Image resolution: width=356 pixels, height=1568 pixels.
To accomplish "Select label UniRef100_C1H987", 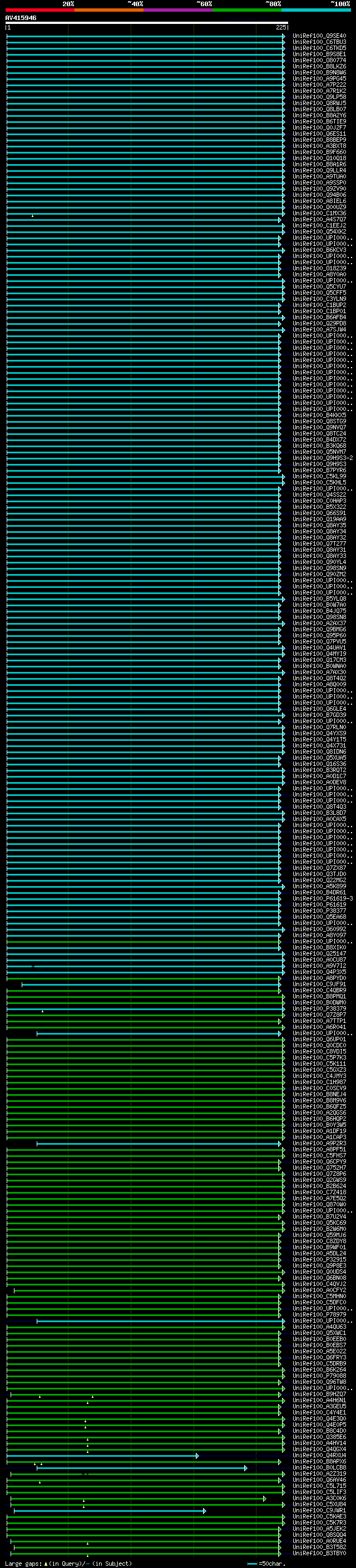I will click(319, 1082).
